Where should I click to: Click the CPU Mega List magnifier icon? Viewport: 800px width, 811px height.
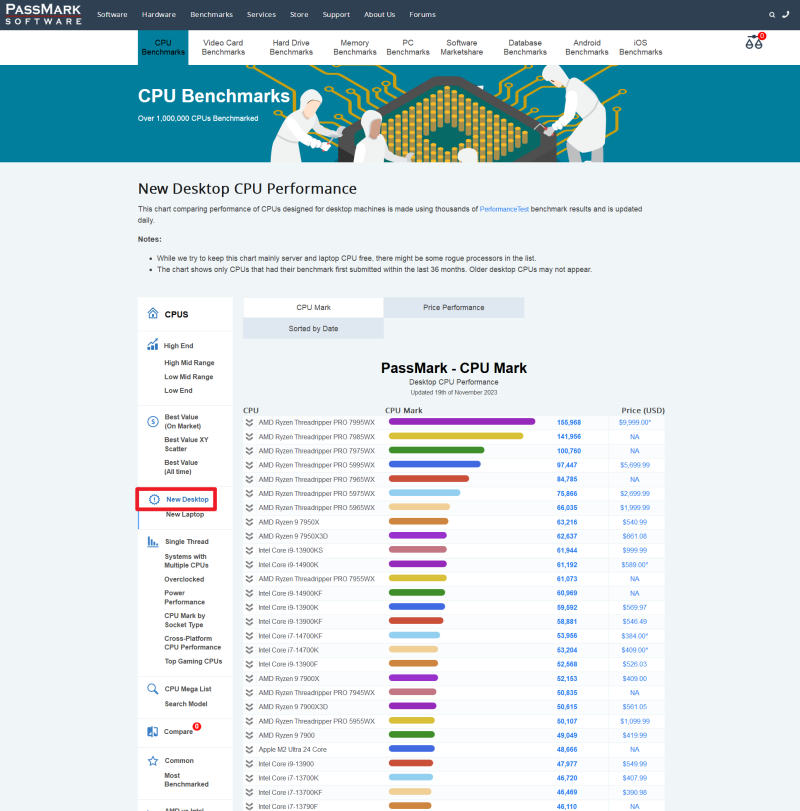[x=153, y=689]
